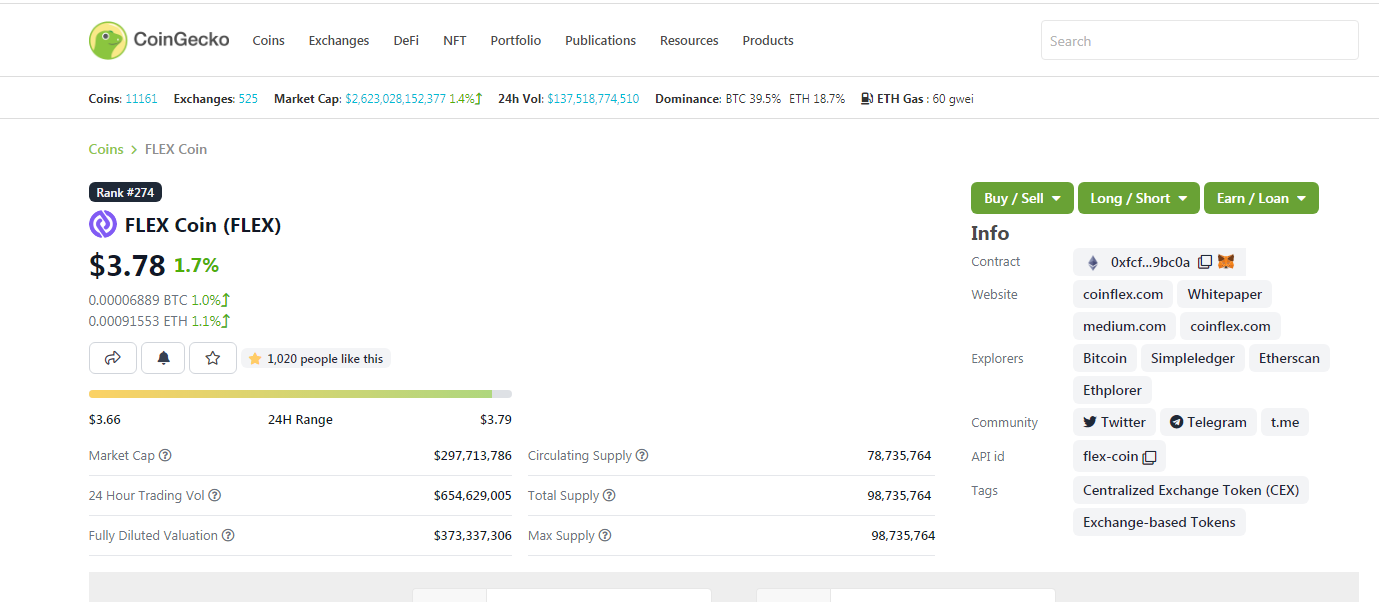The width and height of the screenshot is (1379, 602).
Task: Click the 78,735,764 circulating supply value
Action: (899, 455)
